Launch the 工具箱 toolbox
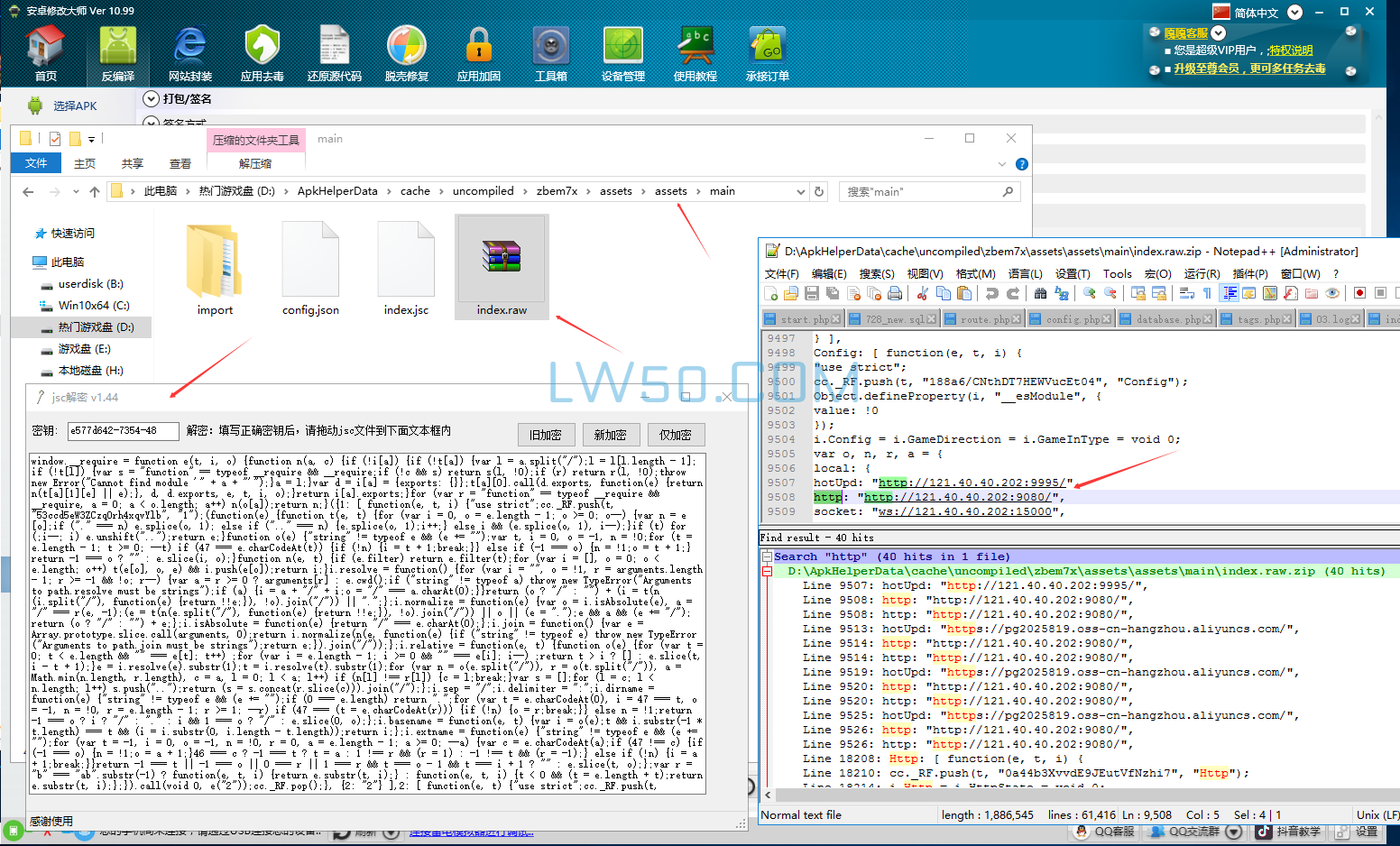 pos(550,51)
